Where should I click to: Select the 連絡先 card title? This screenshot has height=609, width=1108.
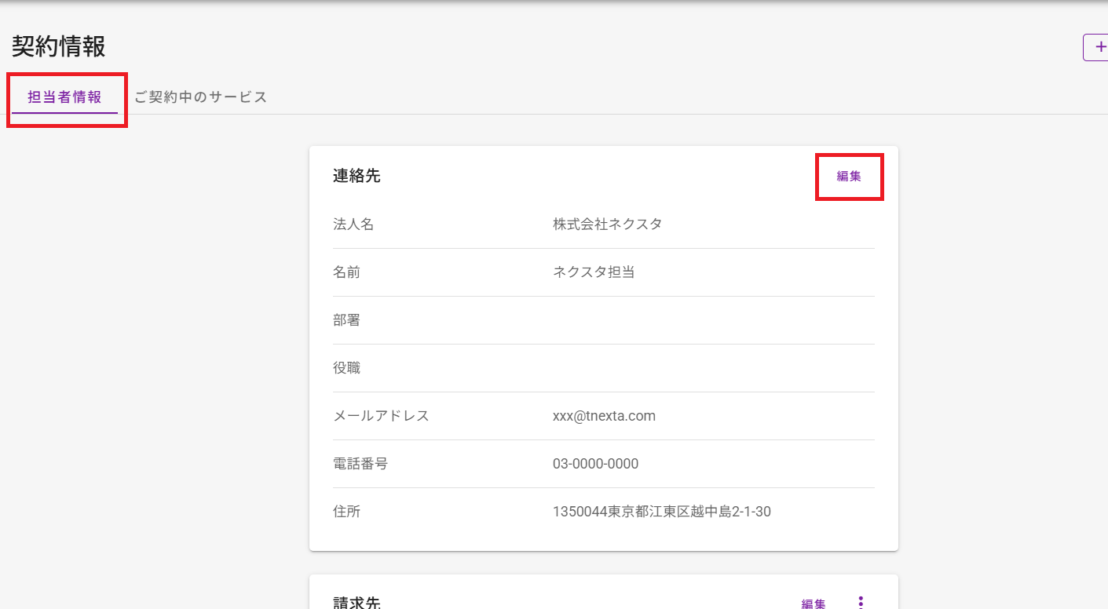(x=357, y=176)
